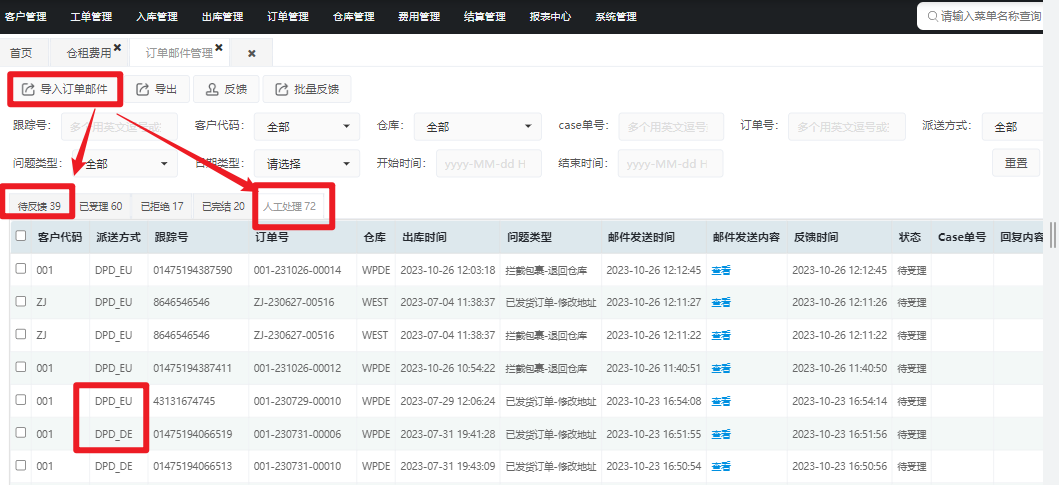Screen dimensions: 1059x485
Task: Click the search magnifier icon in menu search
Action: click(933, 16)
